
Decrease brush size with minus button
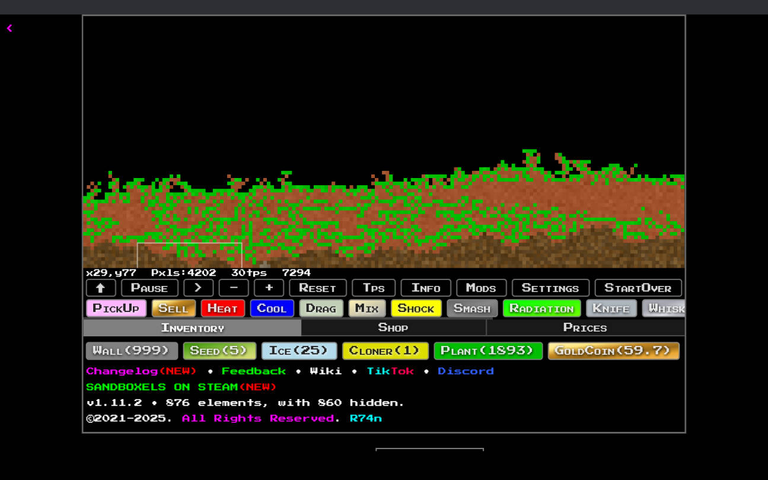pyautogui.click(x=233, y=288)
